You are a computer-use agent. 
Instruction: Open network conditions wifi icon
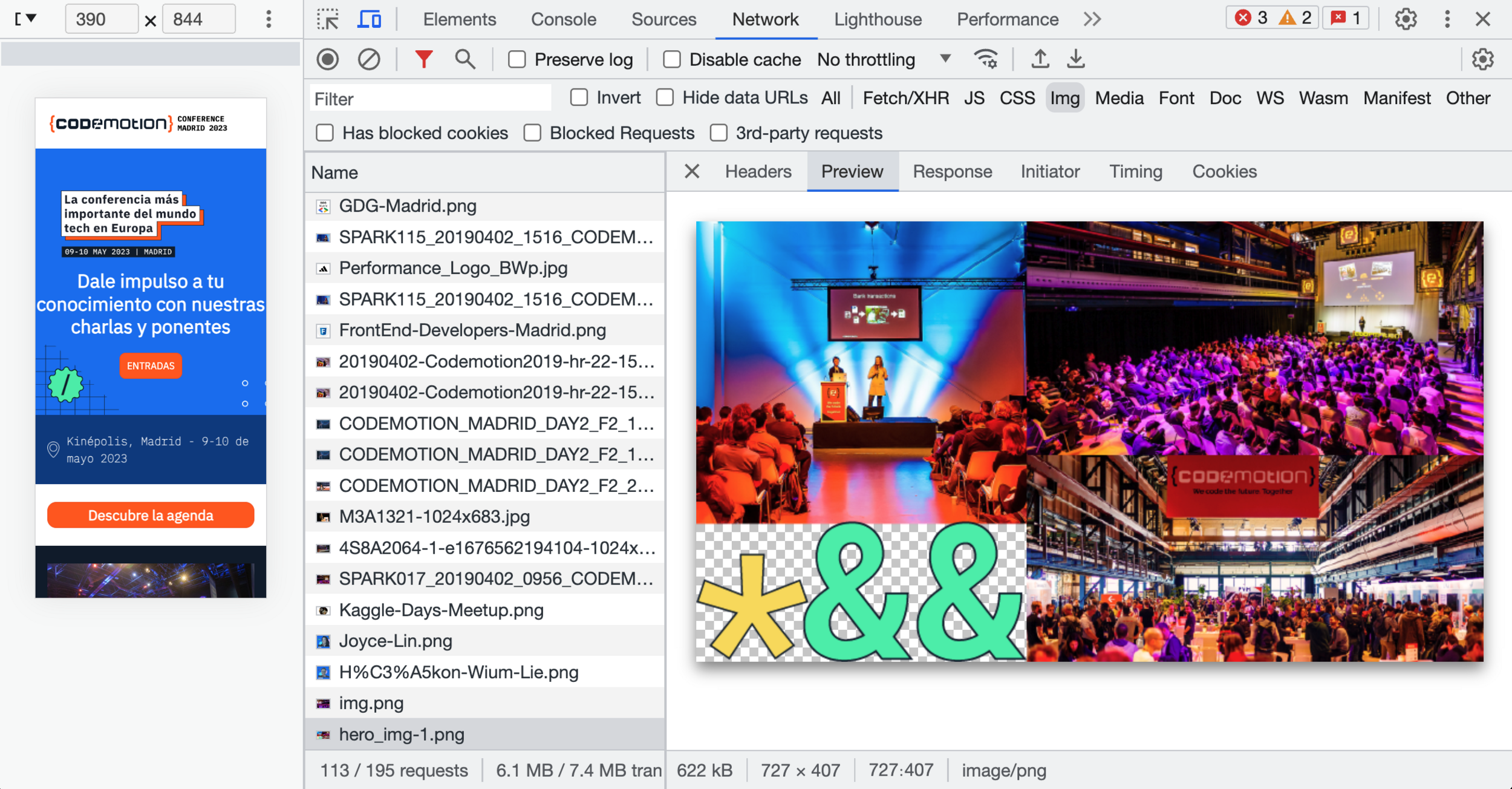point(986,59)
